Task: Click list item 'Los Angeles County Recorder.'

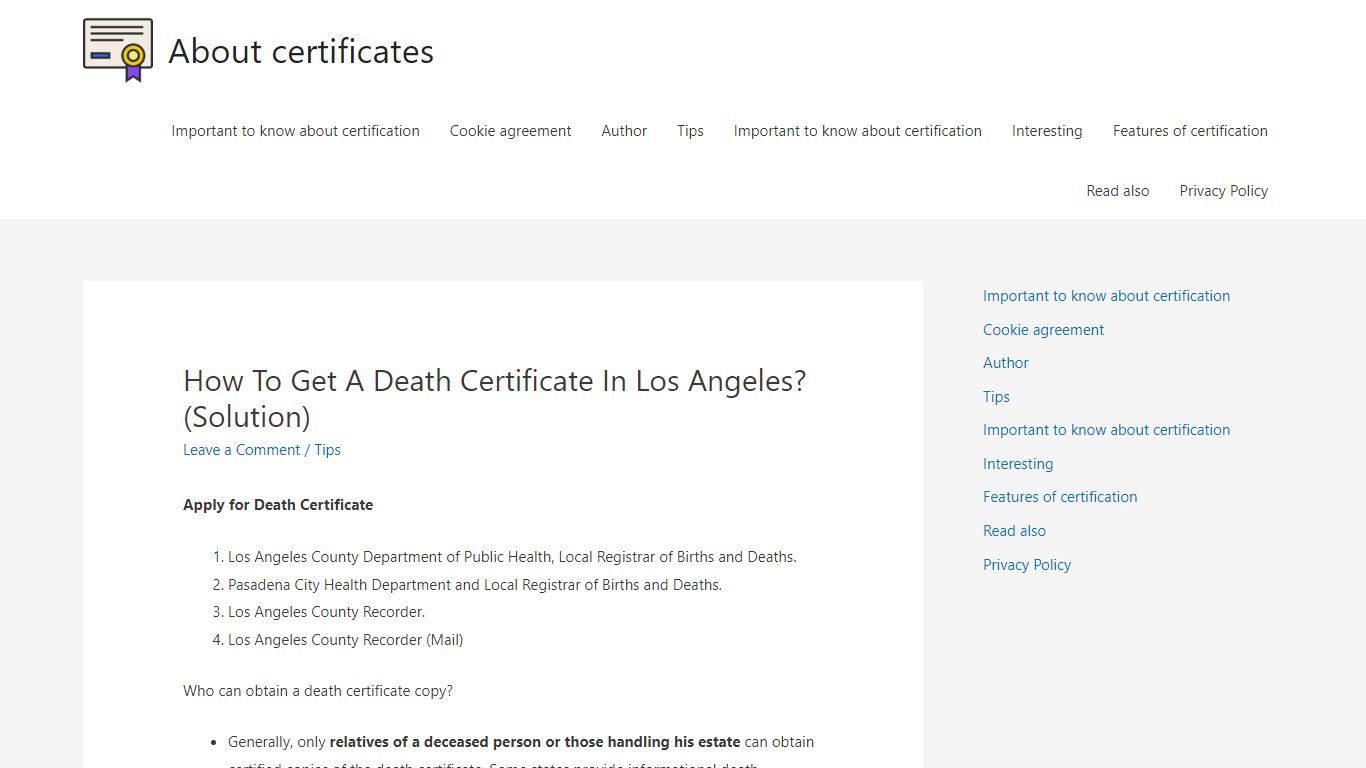Action: (326, 612)
